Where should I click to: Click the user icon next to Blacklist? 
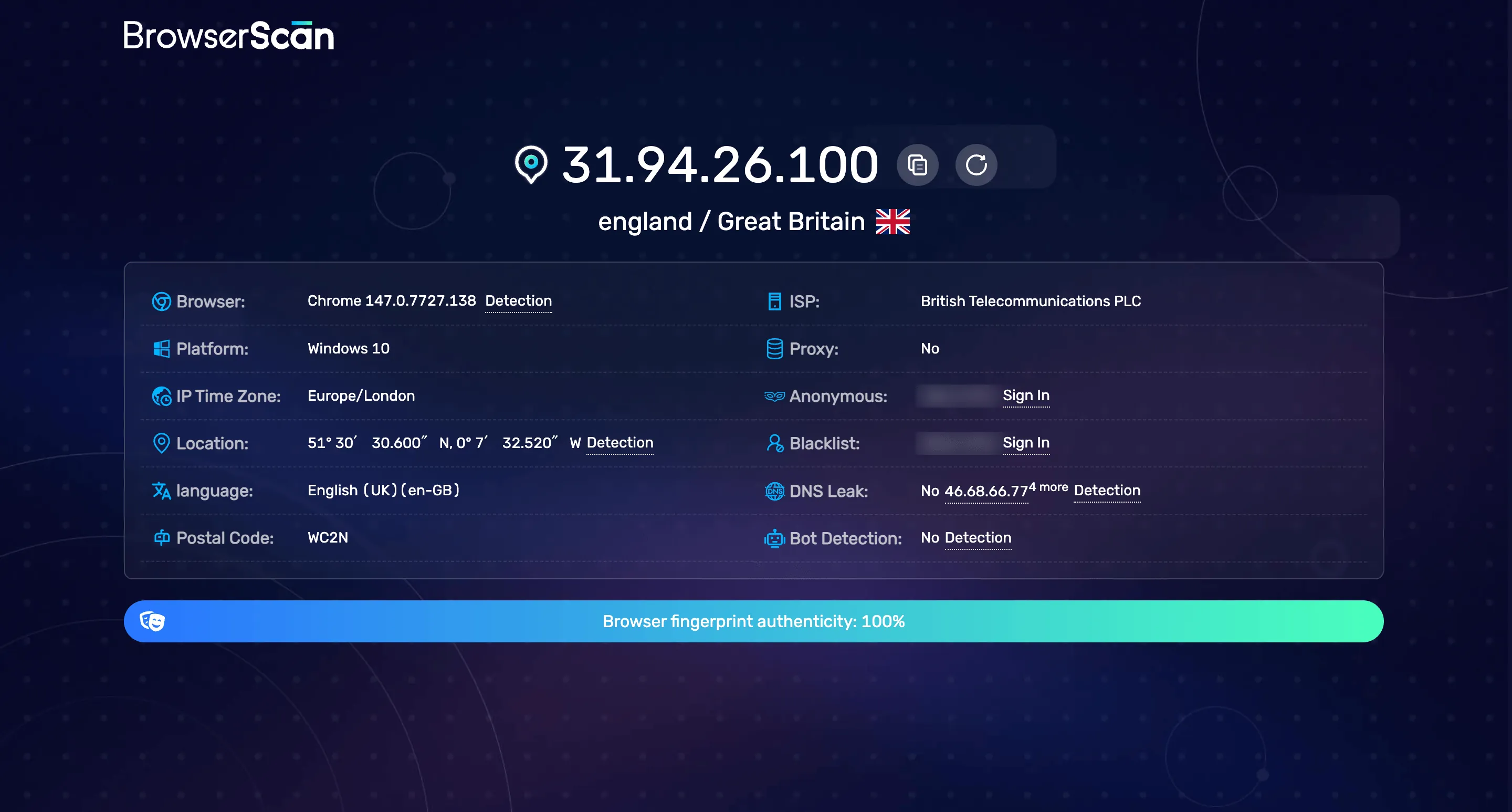[775, 443]
